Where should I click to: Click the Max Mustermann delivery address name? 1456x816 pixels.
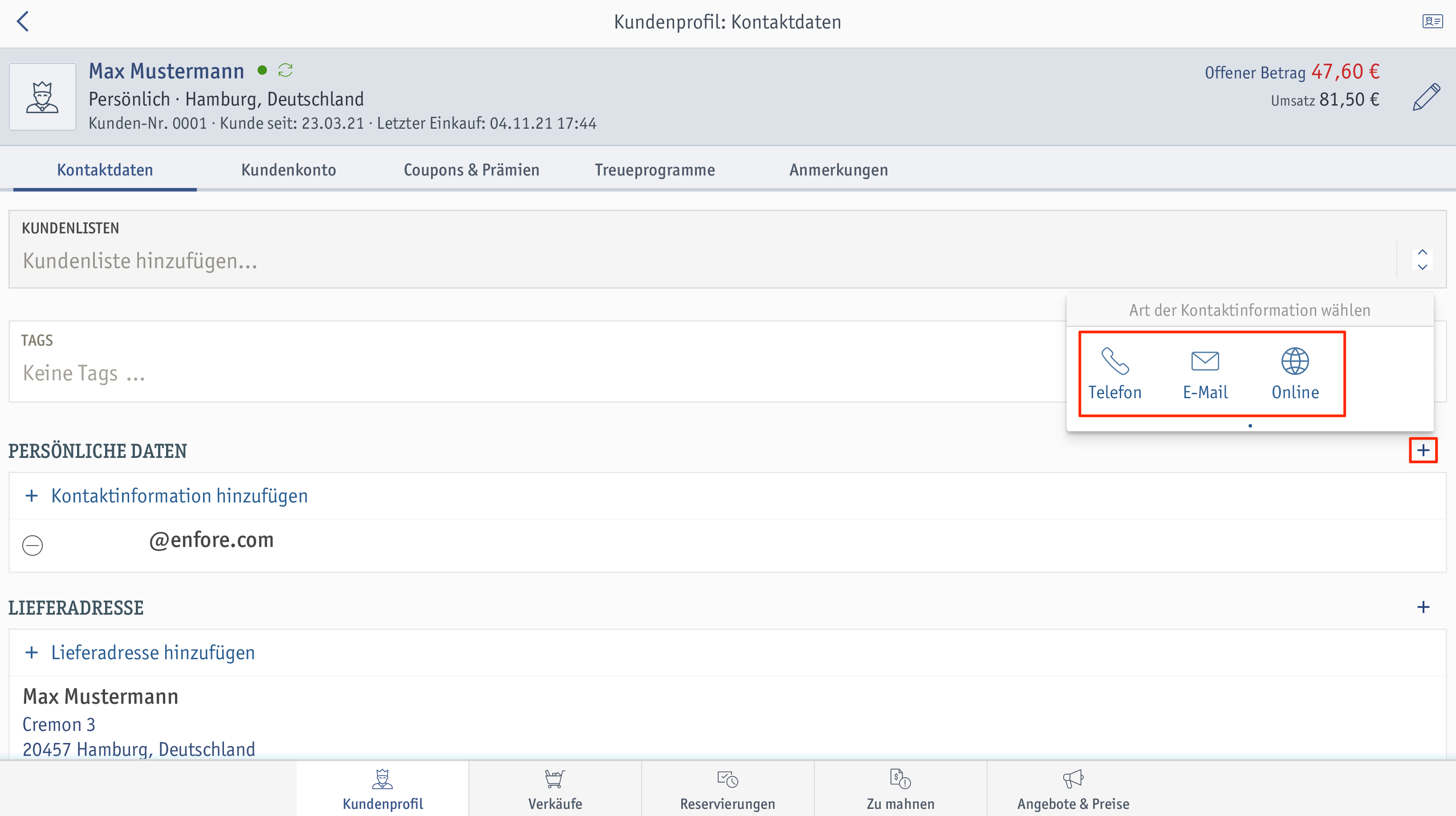pyautogui.click(x=101, y=697)
